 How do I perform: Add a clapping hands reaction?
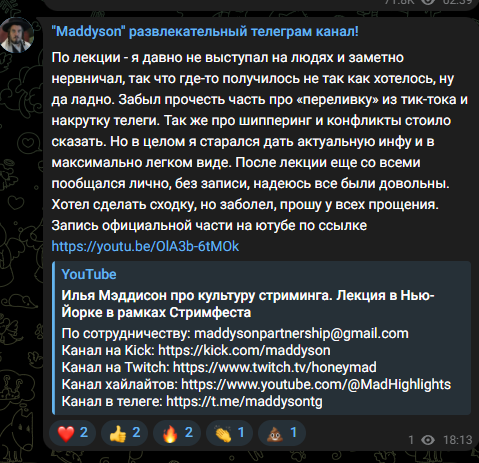[229, 433]
